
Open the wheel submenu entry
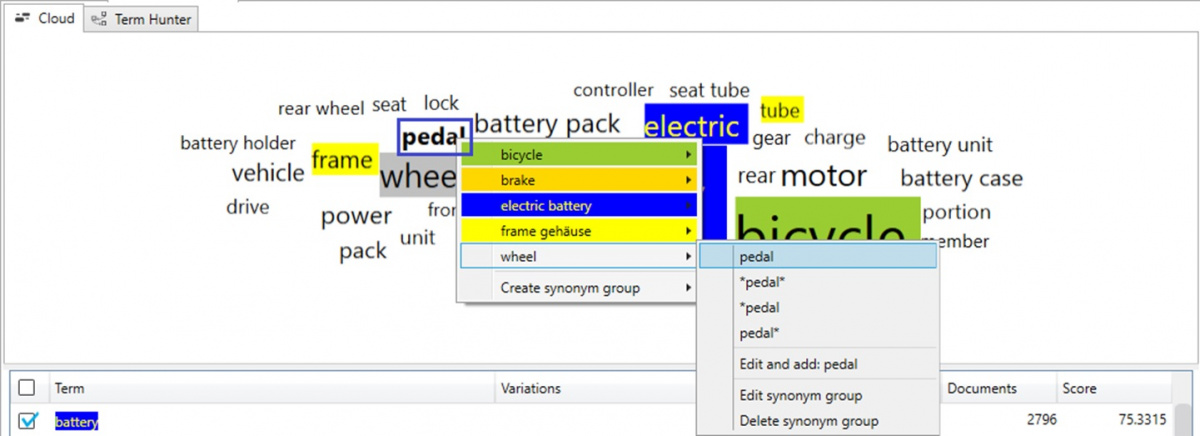[x=579, y=257]
